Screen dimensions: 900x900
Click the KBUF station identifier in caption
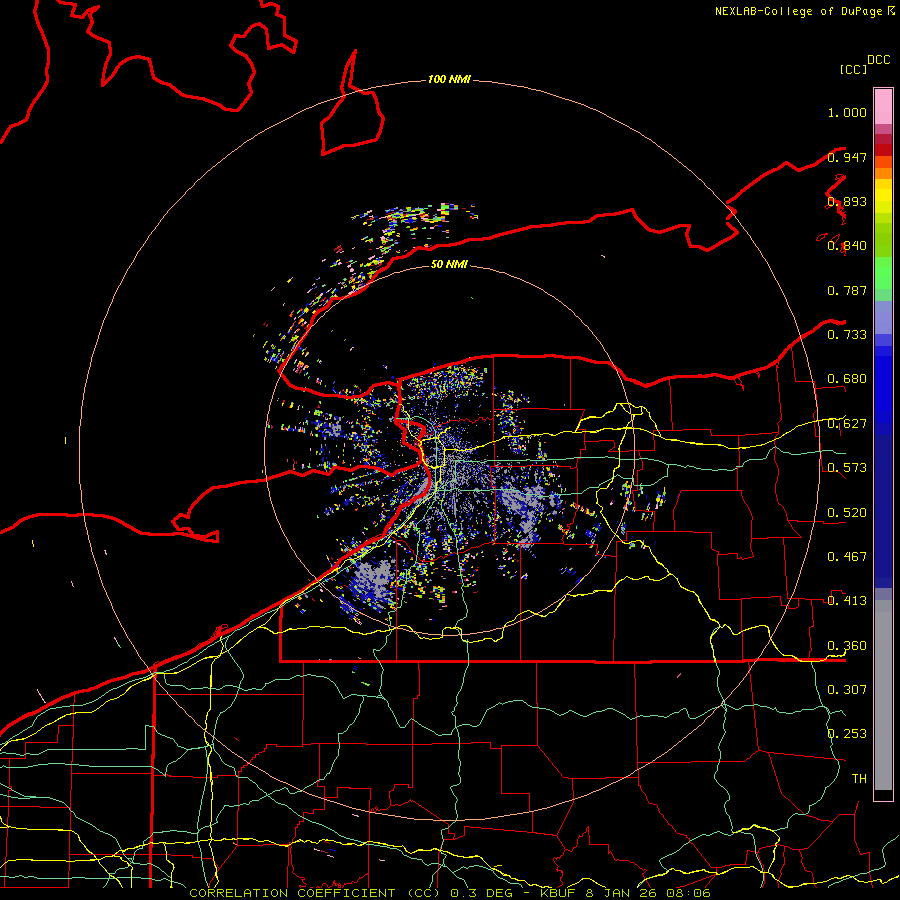pyautogui.click(x=557, y=893)
